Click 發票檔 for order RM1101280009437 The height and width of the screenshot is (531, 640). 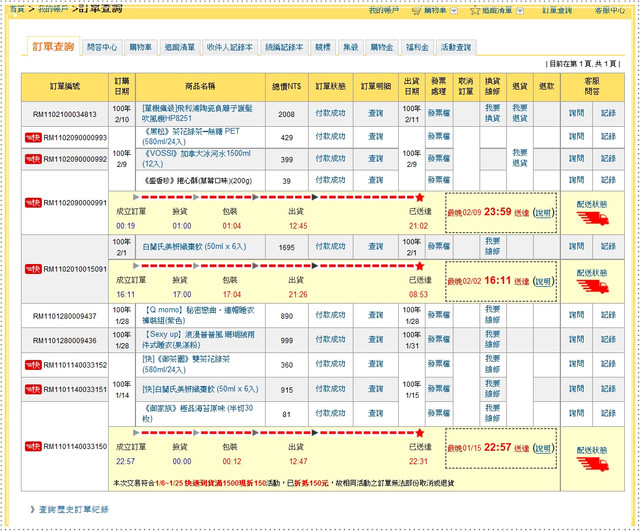[439, 315]
